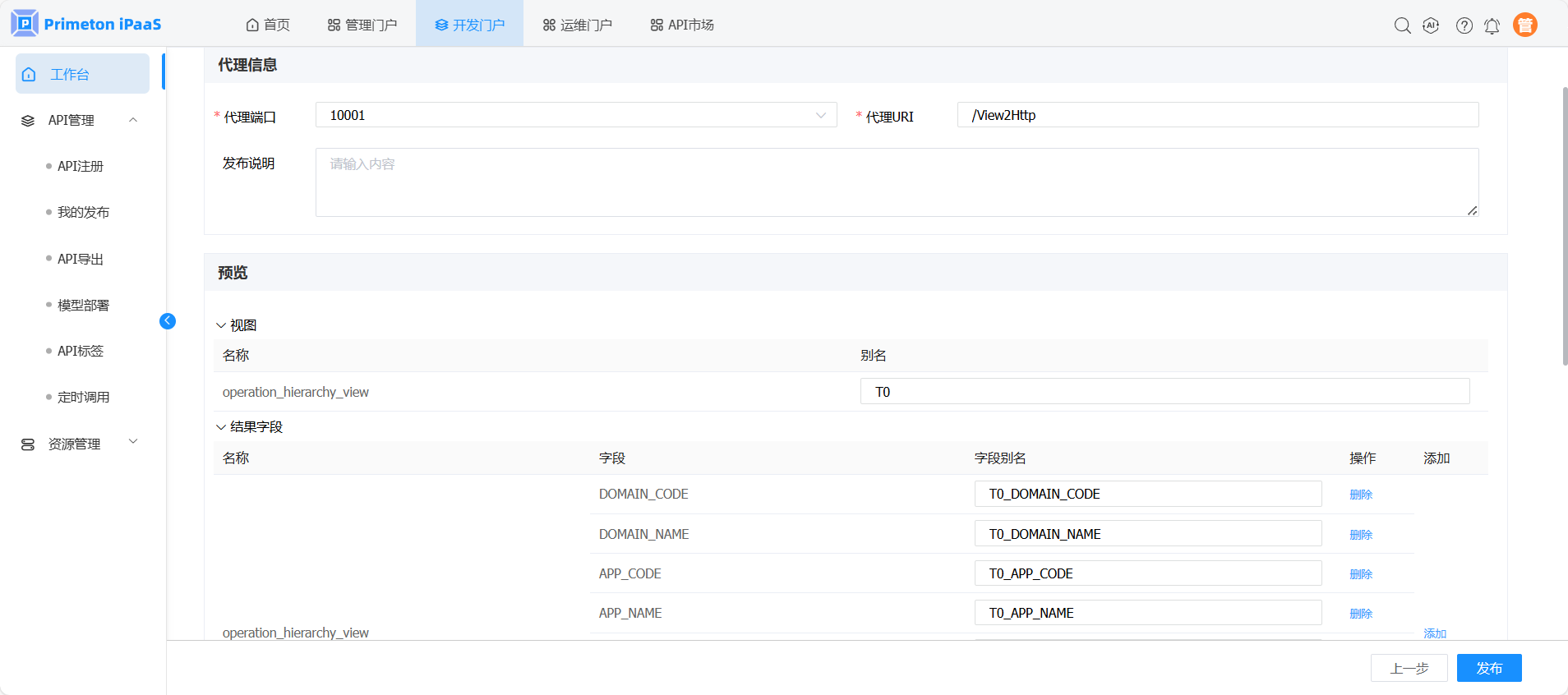Click the 发布 button

pyautogui.click(x=1488, y=668)
